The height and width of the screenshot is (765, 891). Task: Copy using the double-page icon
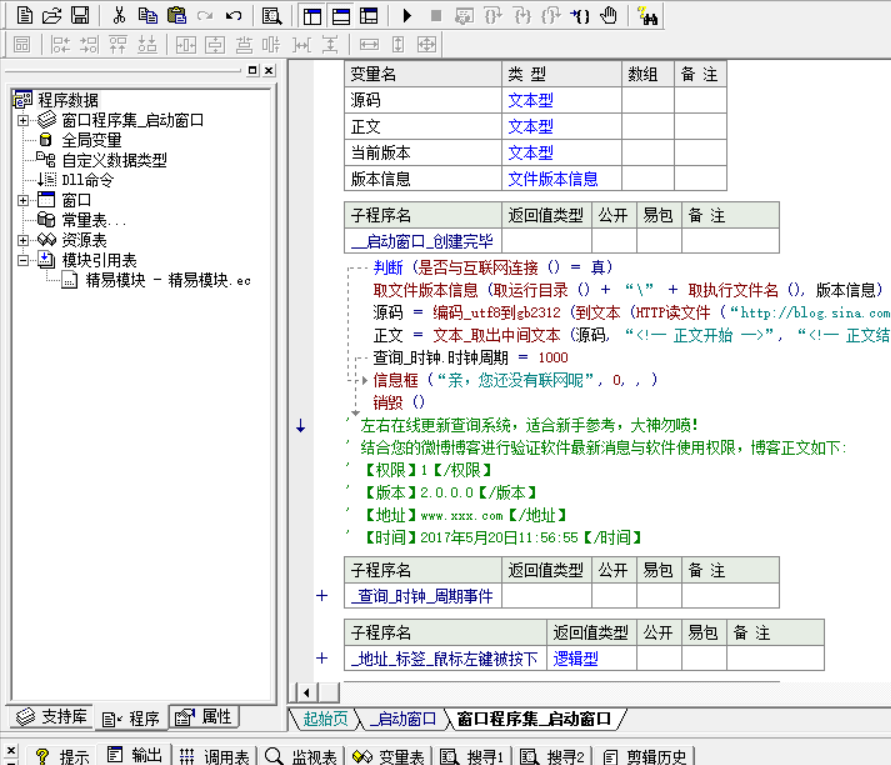(x=148, y=15)
